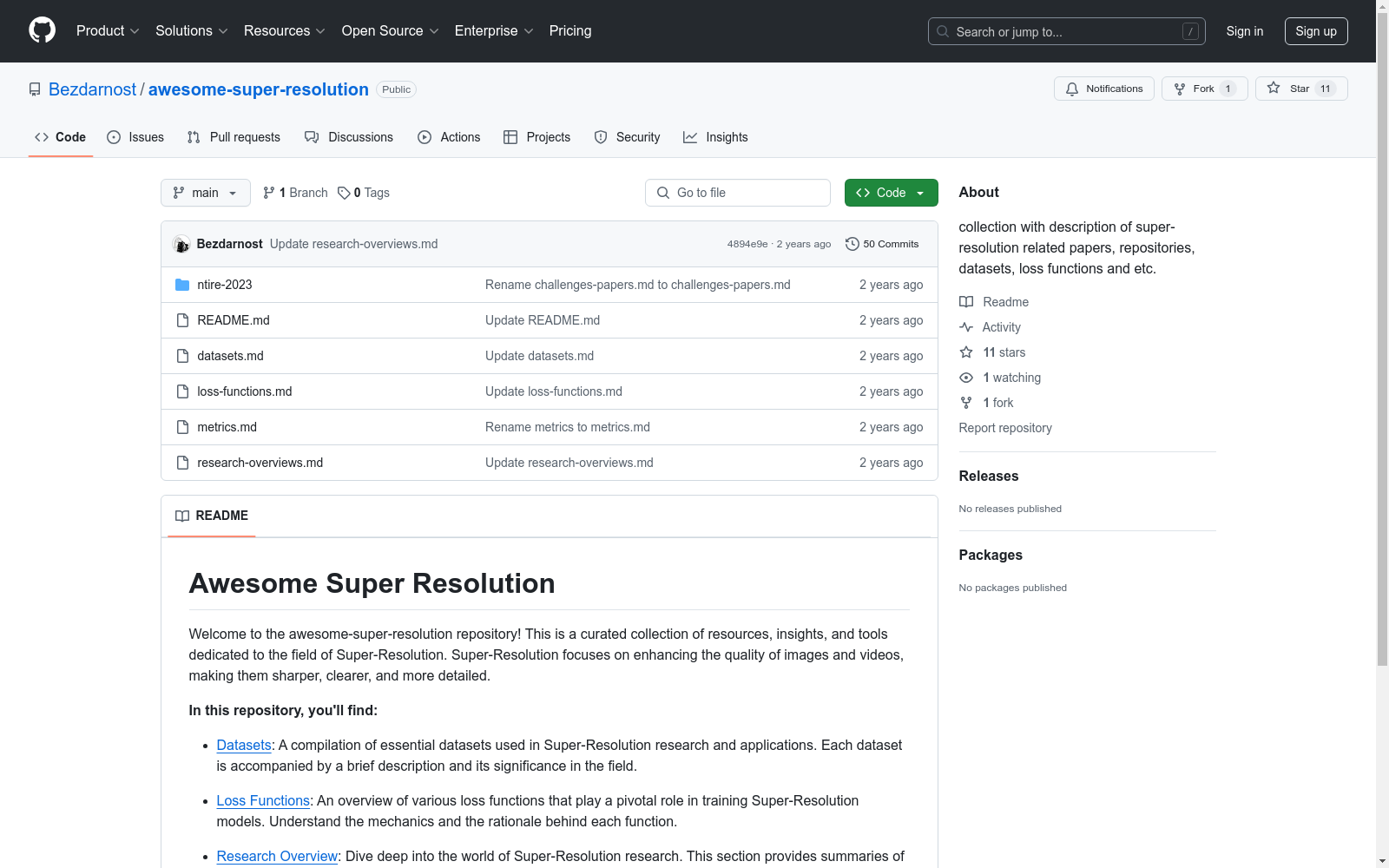
Task: Click the loss-functions.md file icon
Action: click(x=182, y=391)
